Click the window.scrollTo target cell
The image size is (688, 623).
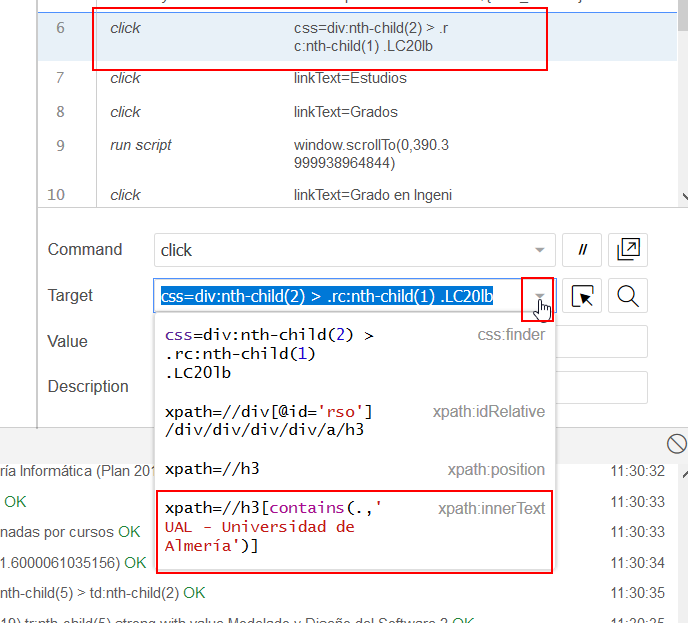[x=371, y=154]
